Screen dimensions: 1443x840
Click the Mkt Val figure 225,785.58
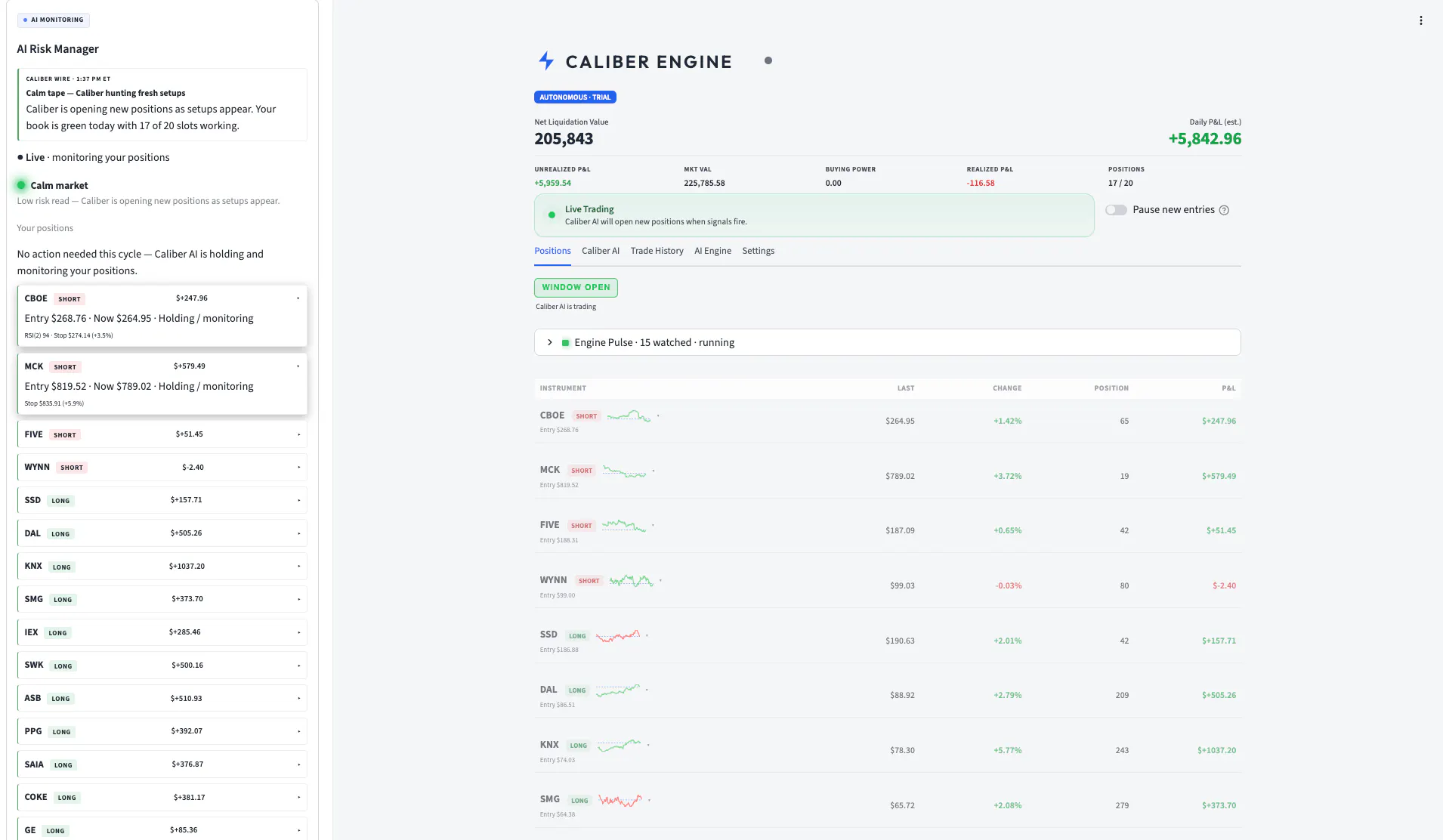[x=704, y=183]
